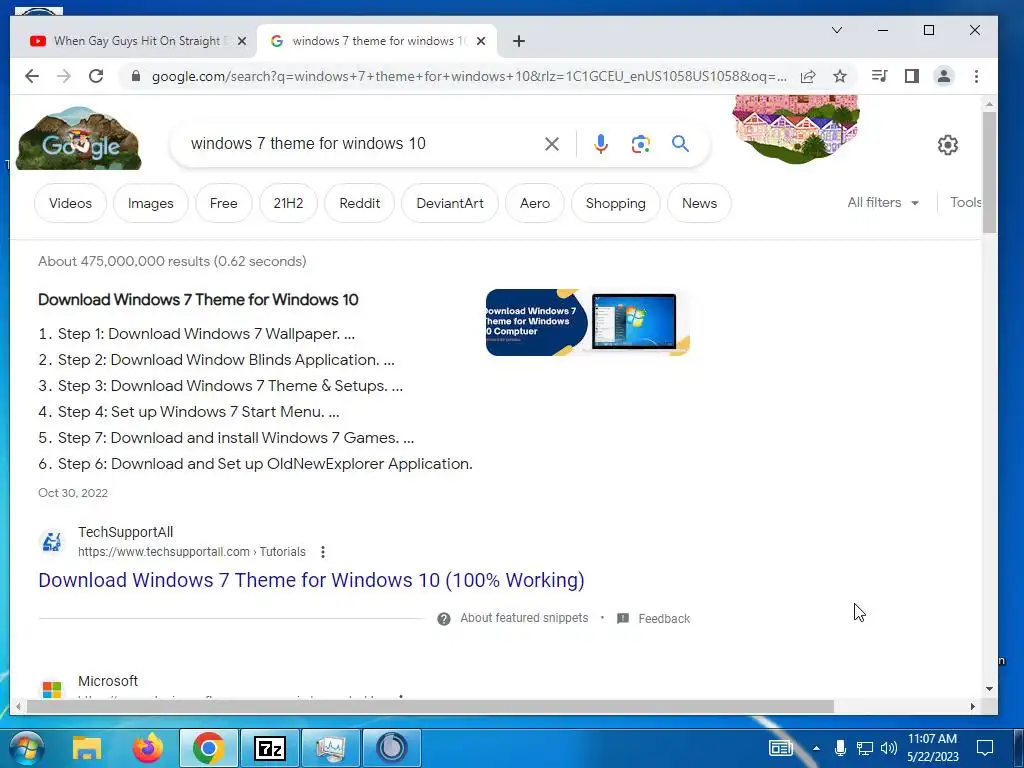
Task: Click the Microsoft result site name
Action: click(x=108, y=681)
